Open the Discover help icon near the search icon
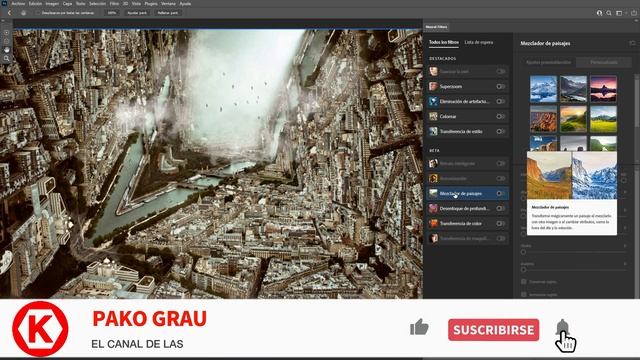The width and height of the screenshot is (640, 360). point(599,13)
